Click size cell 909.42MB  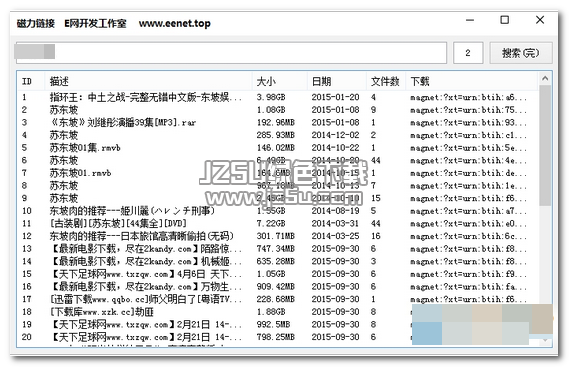coord(276,287)
